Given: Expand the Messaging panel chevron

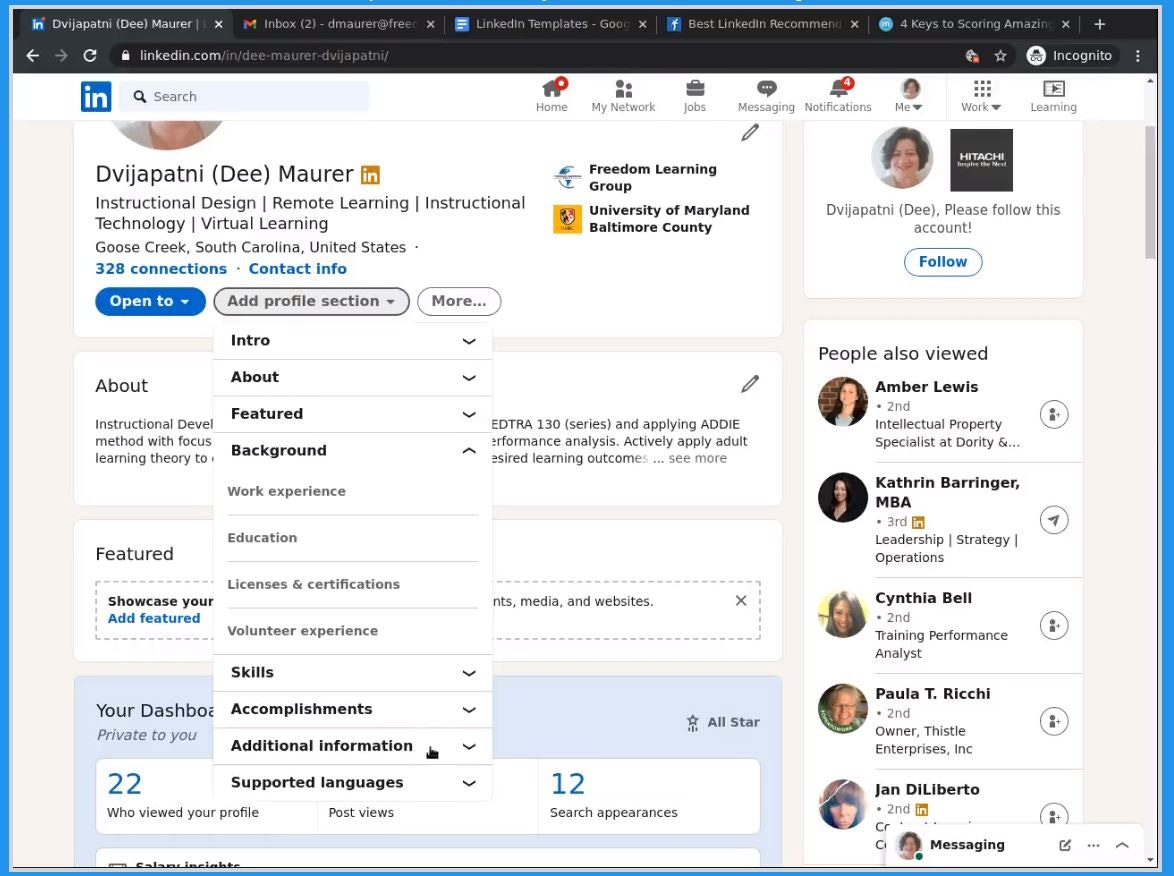Looking at the screenshot, I should click(x=1122, y=845).
